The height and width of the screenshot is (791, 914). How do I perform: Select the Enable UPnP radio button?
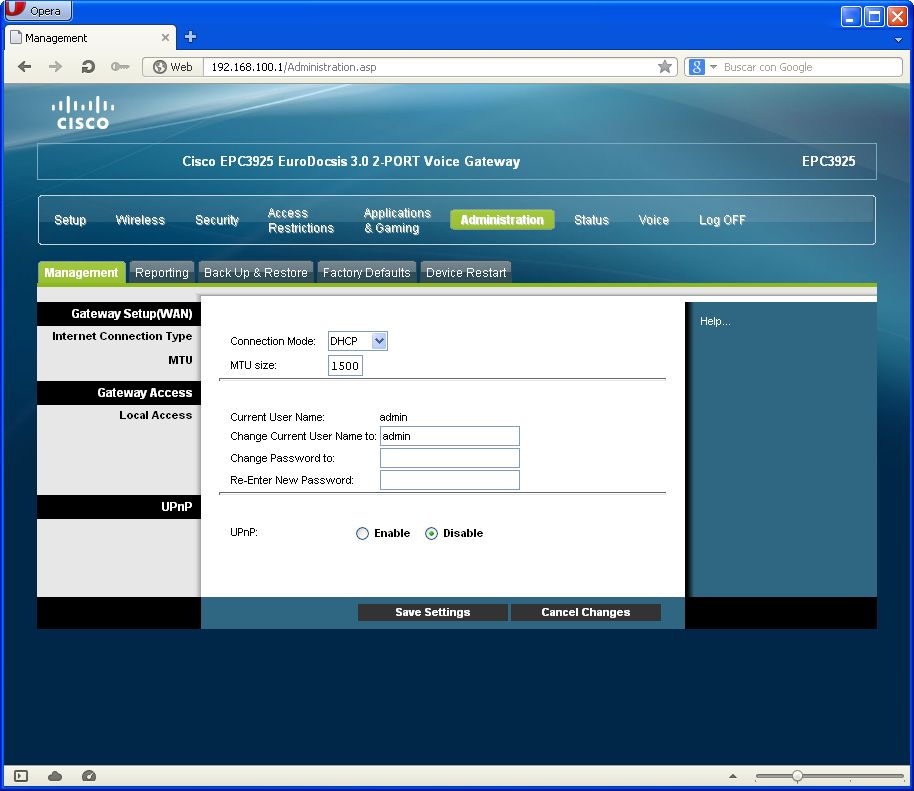tap(362, 533)
